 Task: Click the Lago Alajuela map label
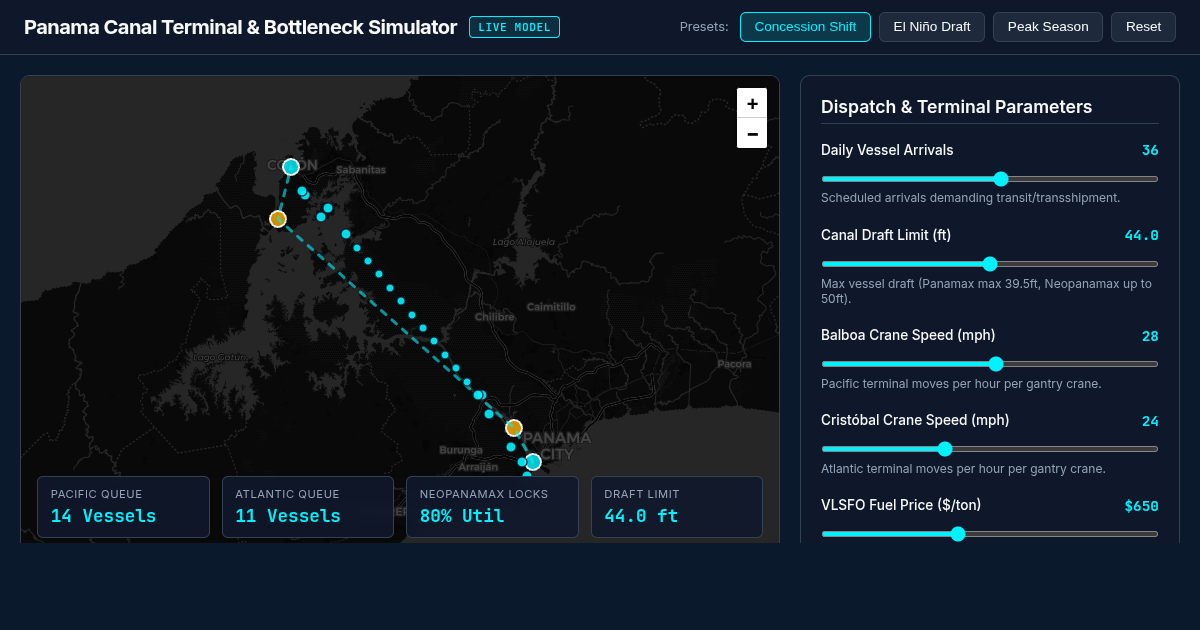[524, 242]
